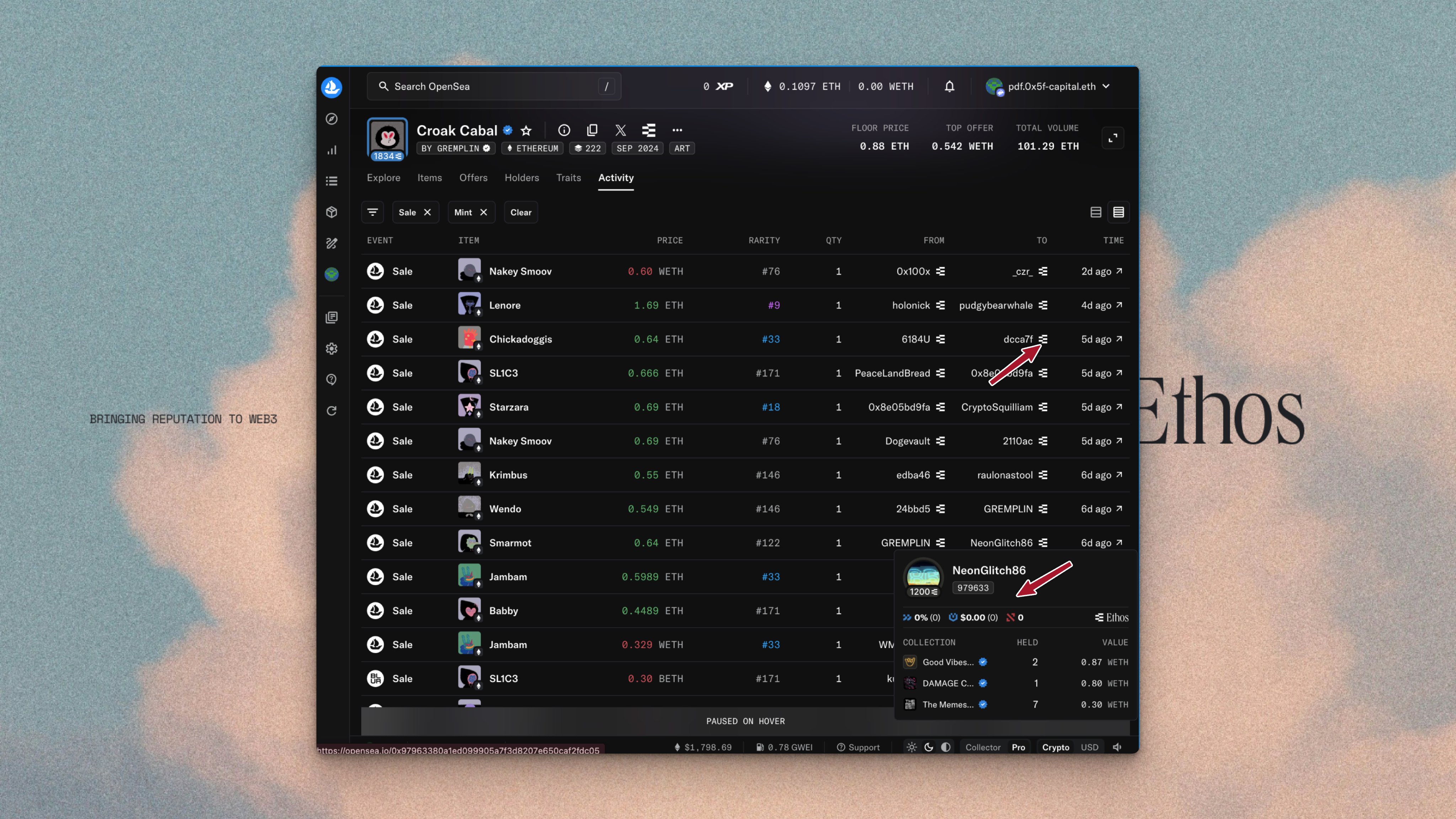The width and height of the screenshot is (1456, 819).
Task: Focus the Search OpenSea field
Action: pos(494,86)
